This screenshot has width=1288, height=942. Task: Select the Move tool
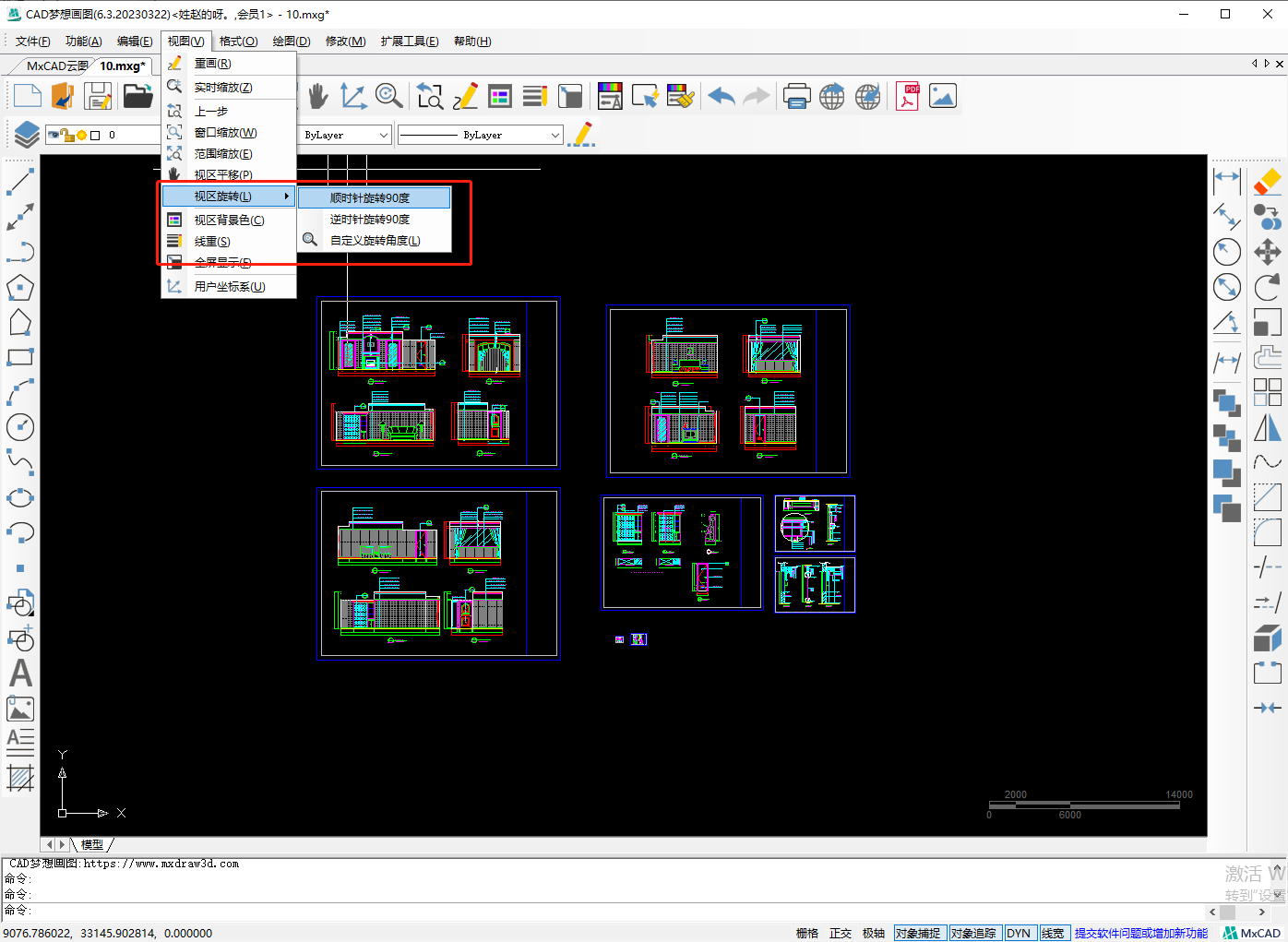[x=1268, y=252]
